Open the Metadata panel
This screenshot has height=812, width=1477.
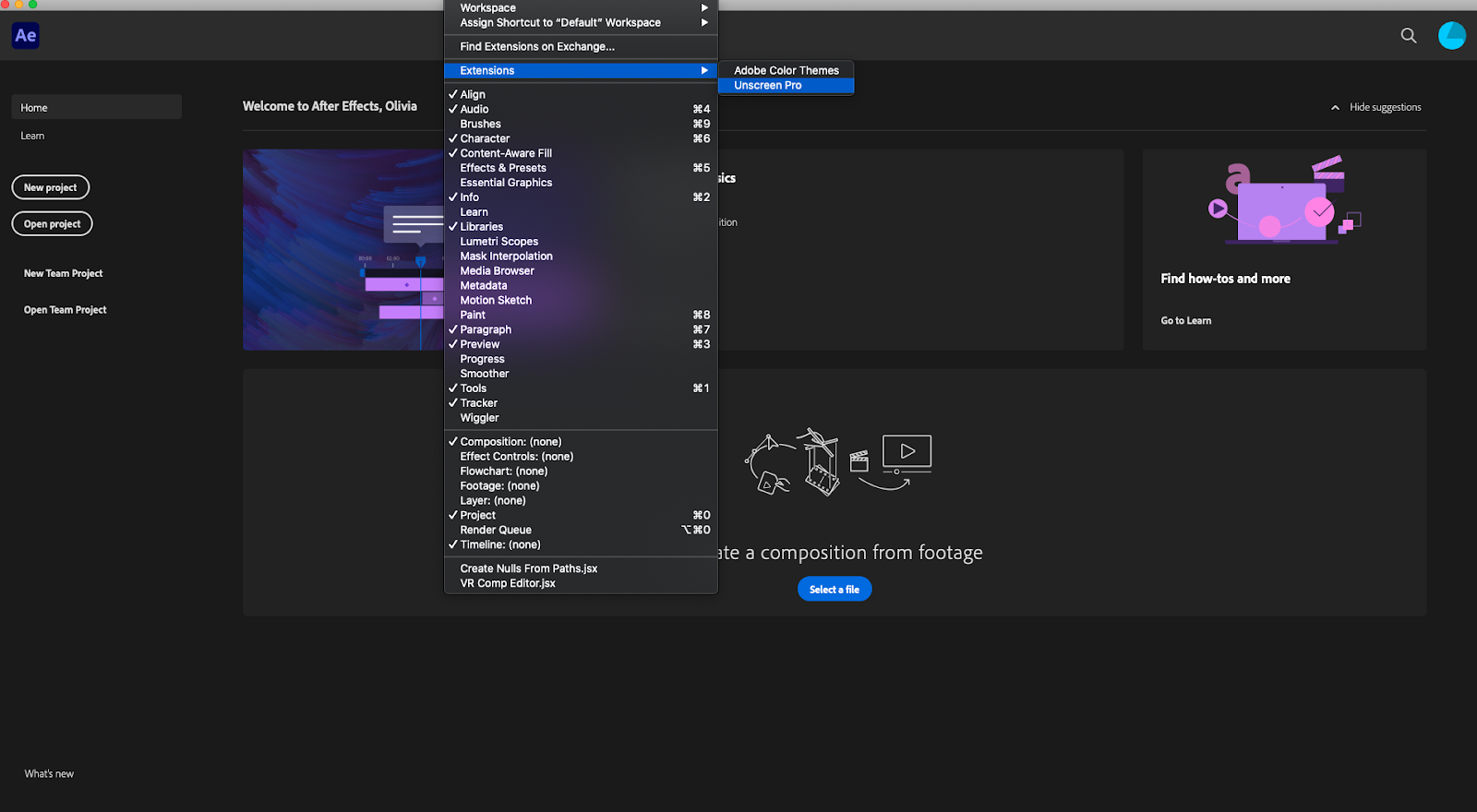coord(581,286)
